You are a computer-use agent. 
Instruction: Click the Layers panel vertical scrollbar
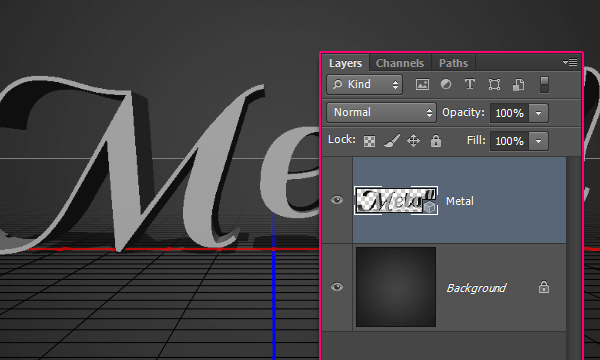(574, 258)
